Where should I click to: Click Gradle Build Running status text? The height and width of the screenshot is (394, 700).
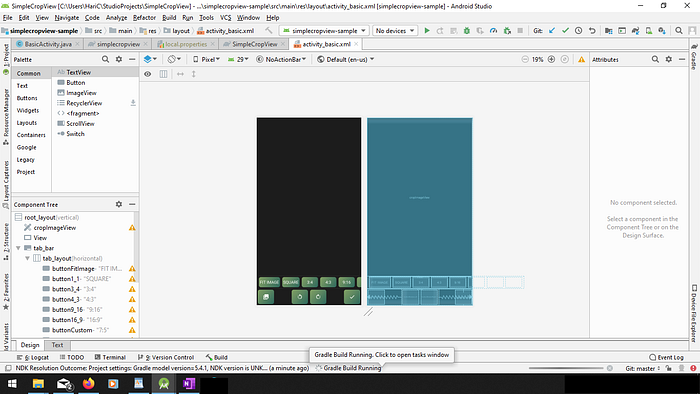(352, 368)
